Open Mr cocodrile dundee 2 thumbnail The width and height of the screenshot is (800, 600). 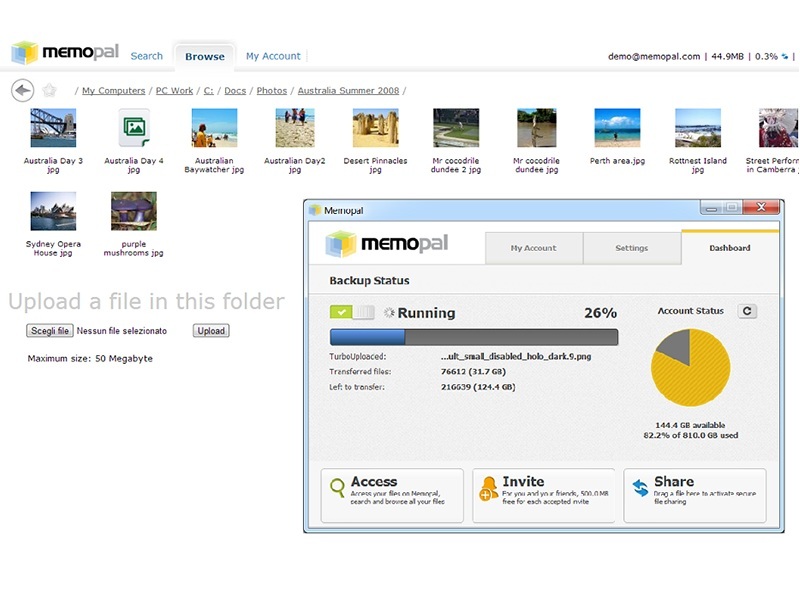[456, 128]
